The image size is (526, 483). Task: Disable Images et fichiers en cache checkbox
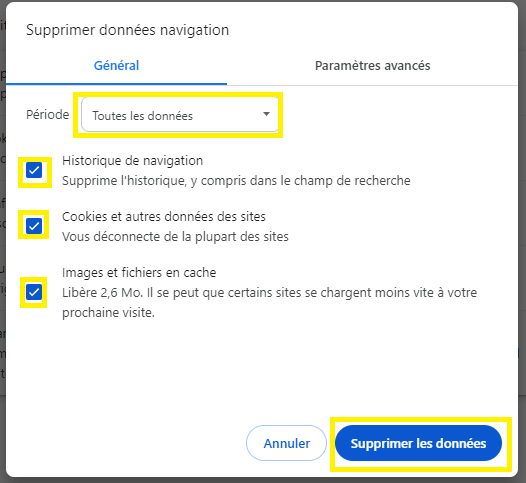34,292
